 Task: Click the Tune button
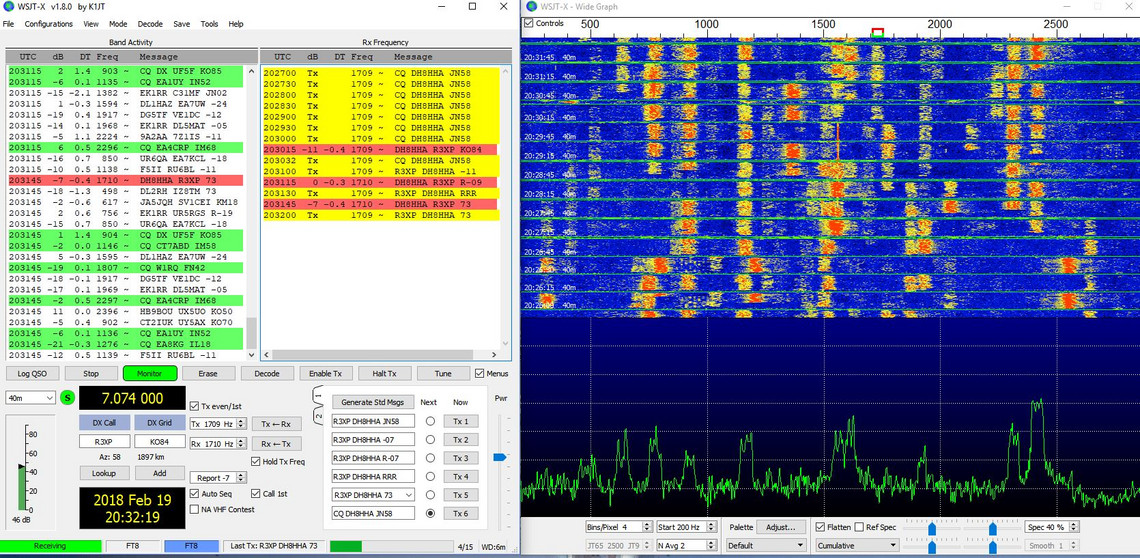(x=443, y=373)
